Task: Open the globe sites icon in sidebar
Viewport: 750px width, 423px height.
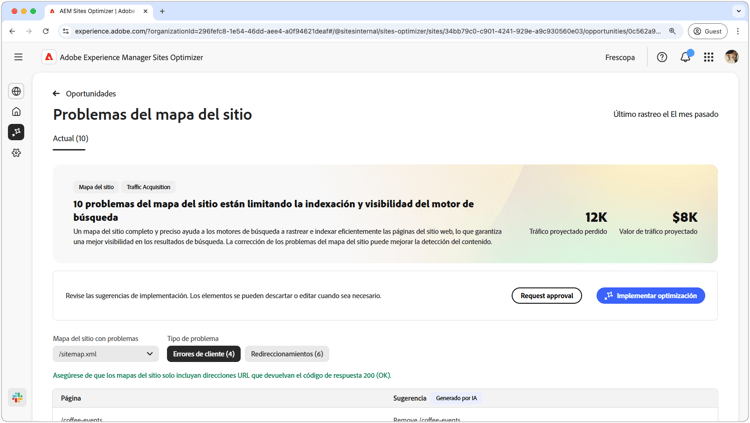Action: pos(16,91)
